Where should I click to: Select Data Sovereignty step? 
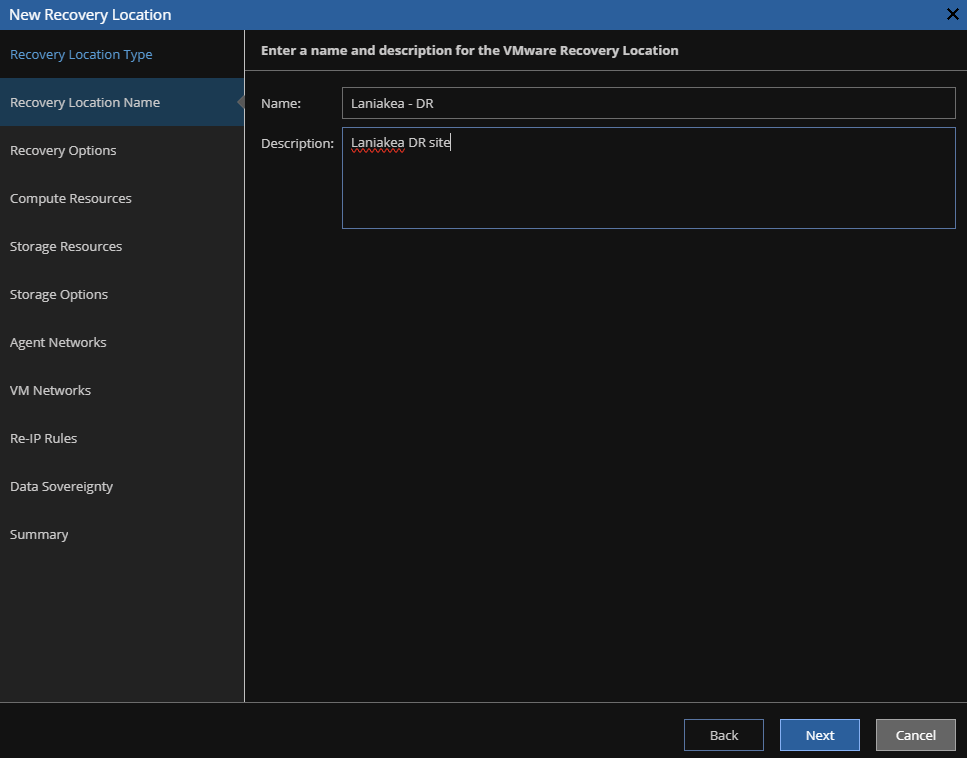point(122,487)
